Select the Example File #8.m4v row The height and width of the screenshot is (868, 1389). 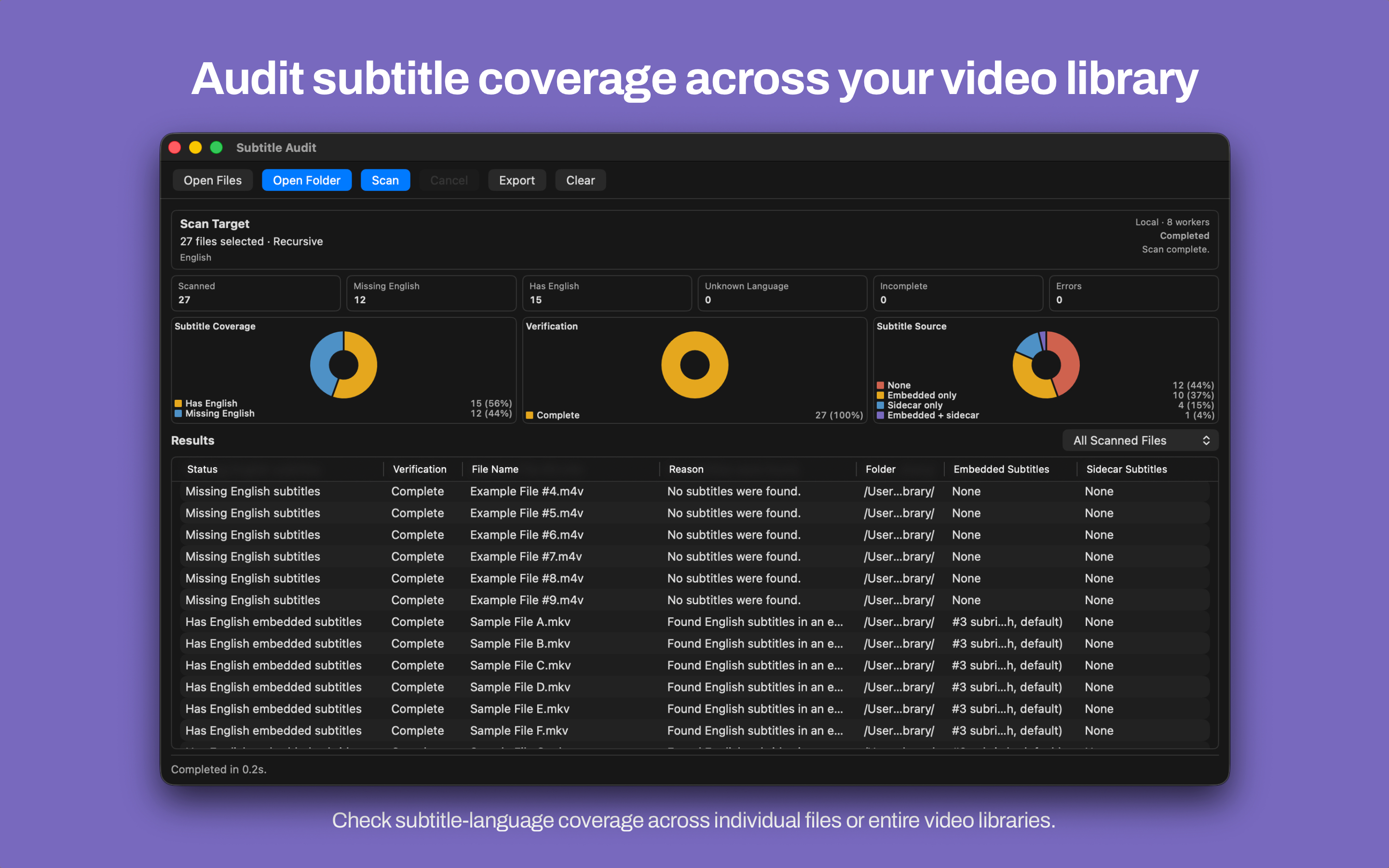tap(694, 579)
